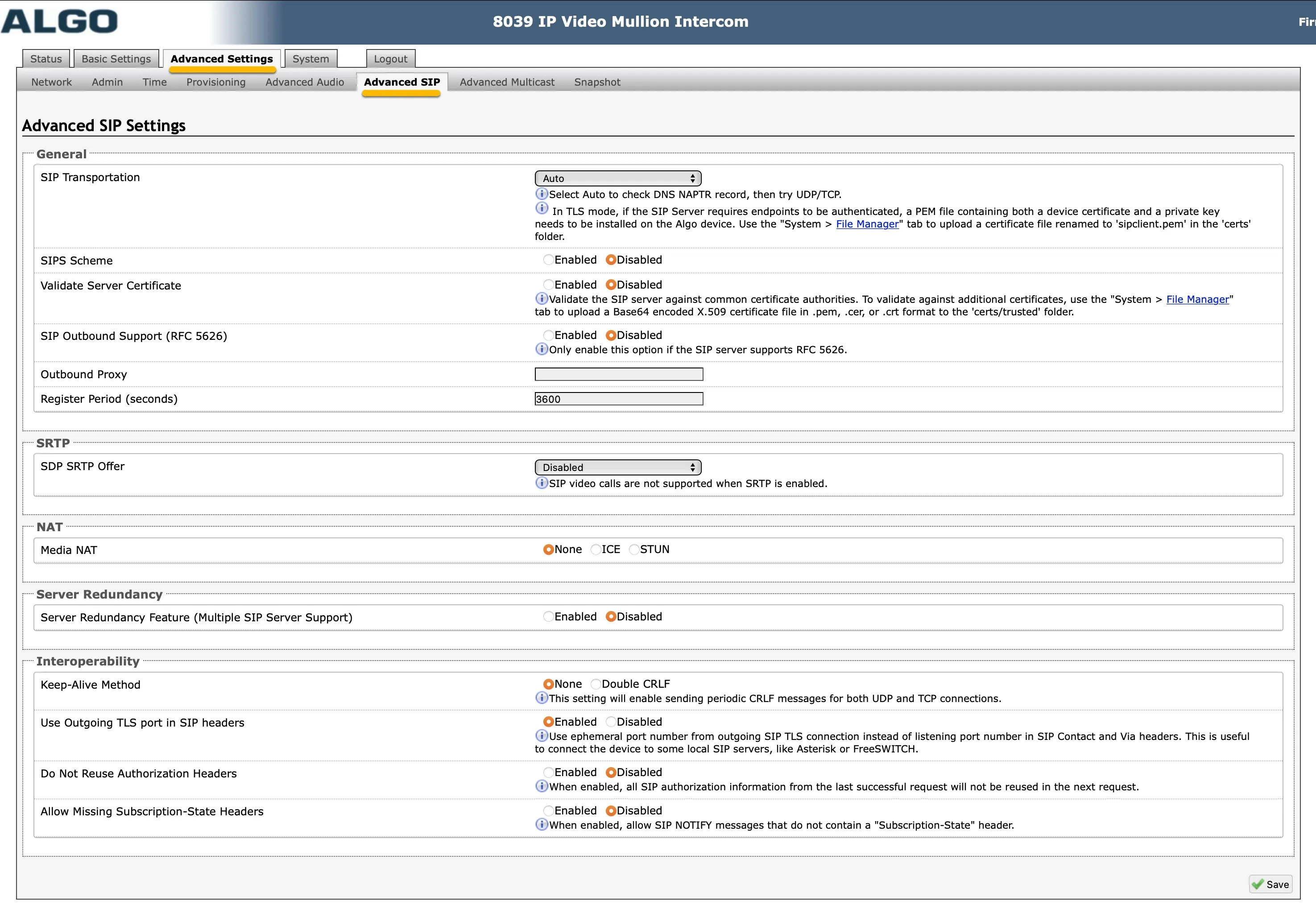Click the 'Server Redundancy' section label

[x=99, y=595]
